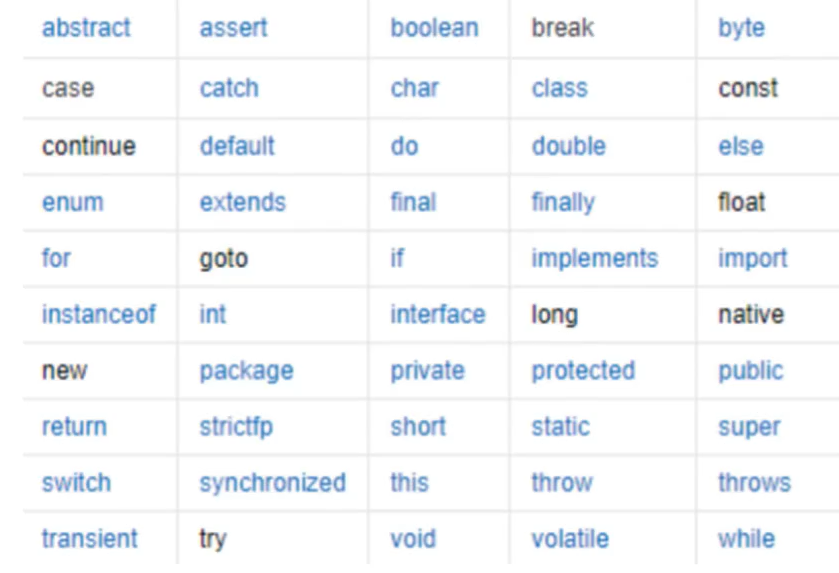
Task: Click the 'boolean' keyword link
Action: 434,28
